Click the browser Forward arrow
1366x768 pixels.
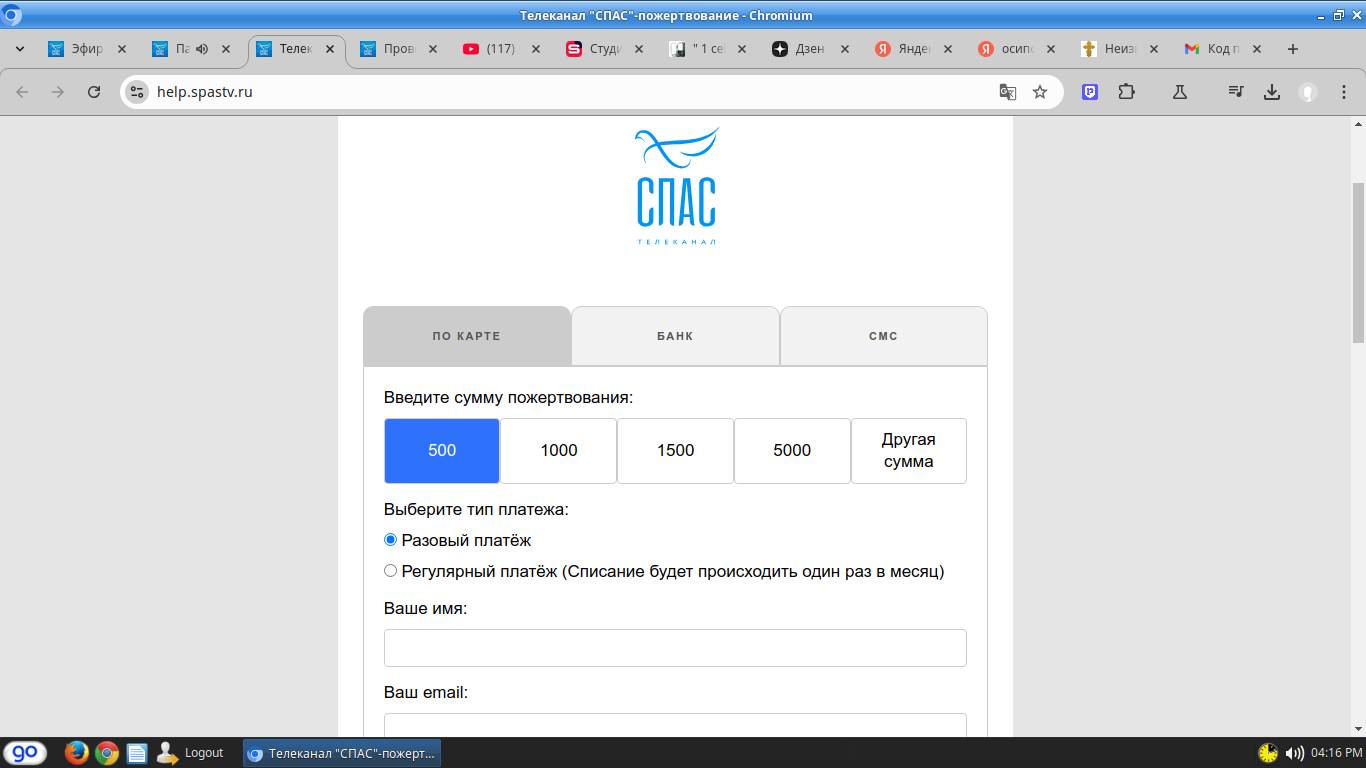click(58, 92)
